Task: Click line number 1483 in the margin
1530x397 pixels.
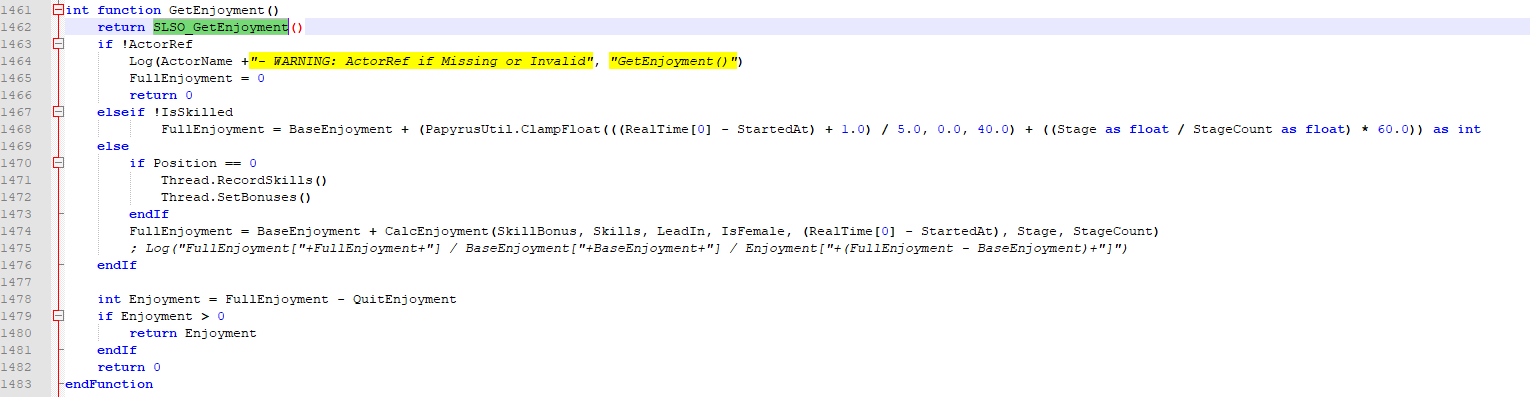Action: 17,384
